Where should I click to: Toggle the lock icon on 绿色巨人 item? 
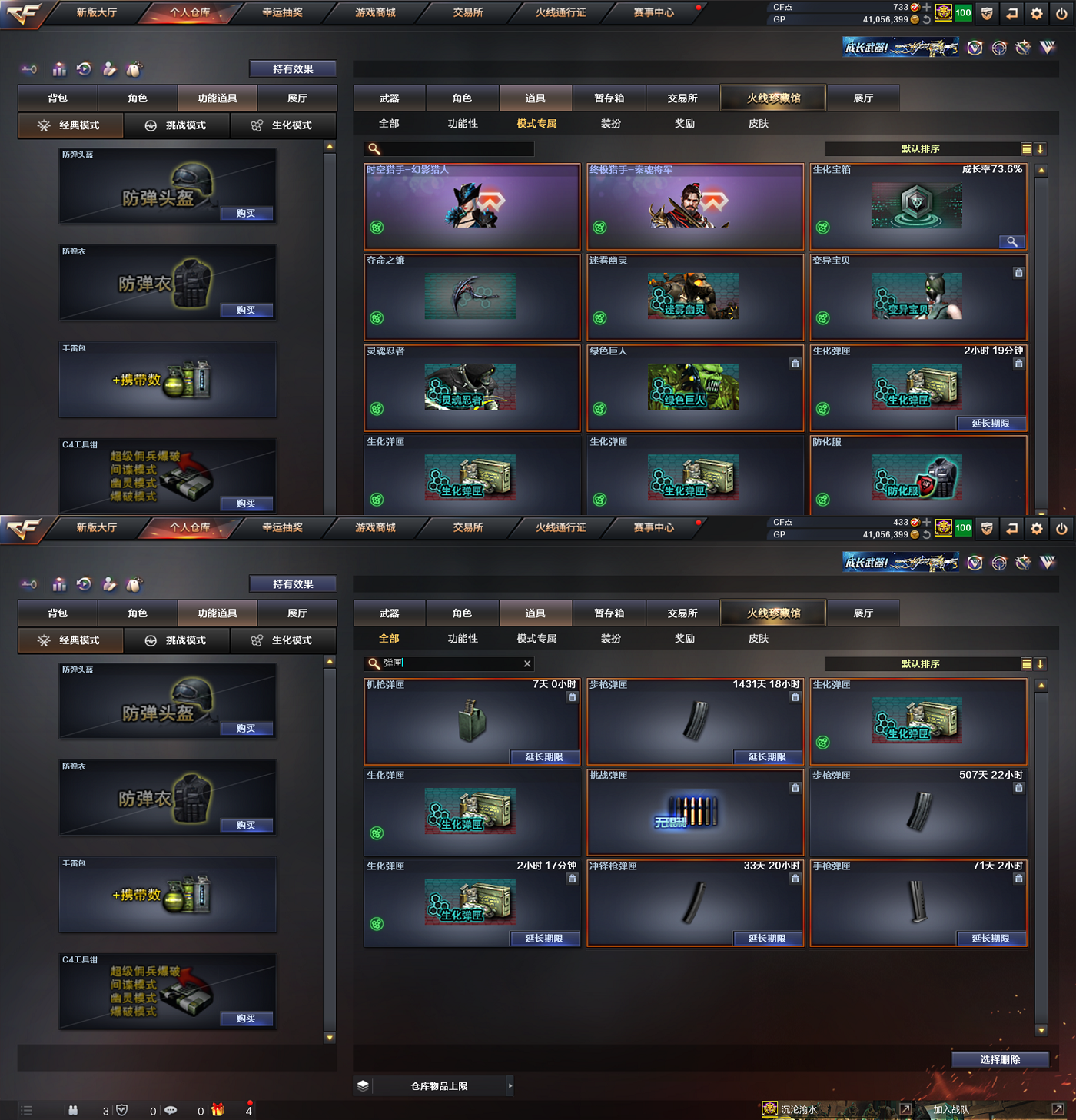click(795, 364)
